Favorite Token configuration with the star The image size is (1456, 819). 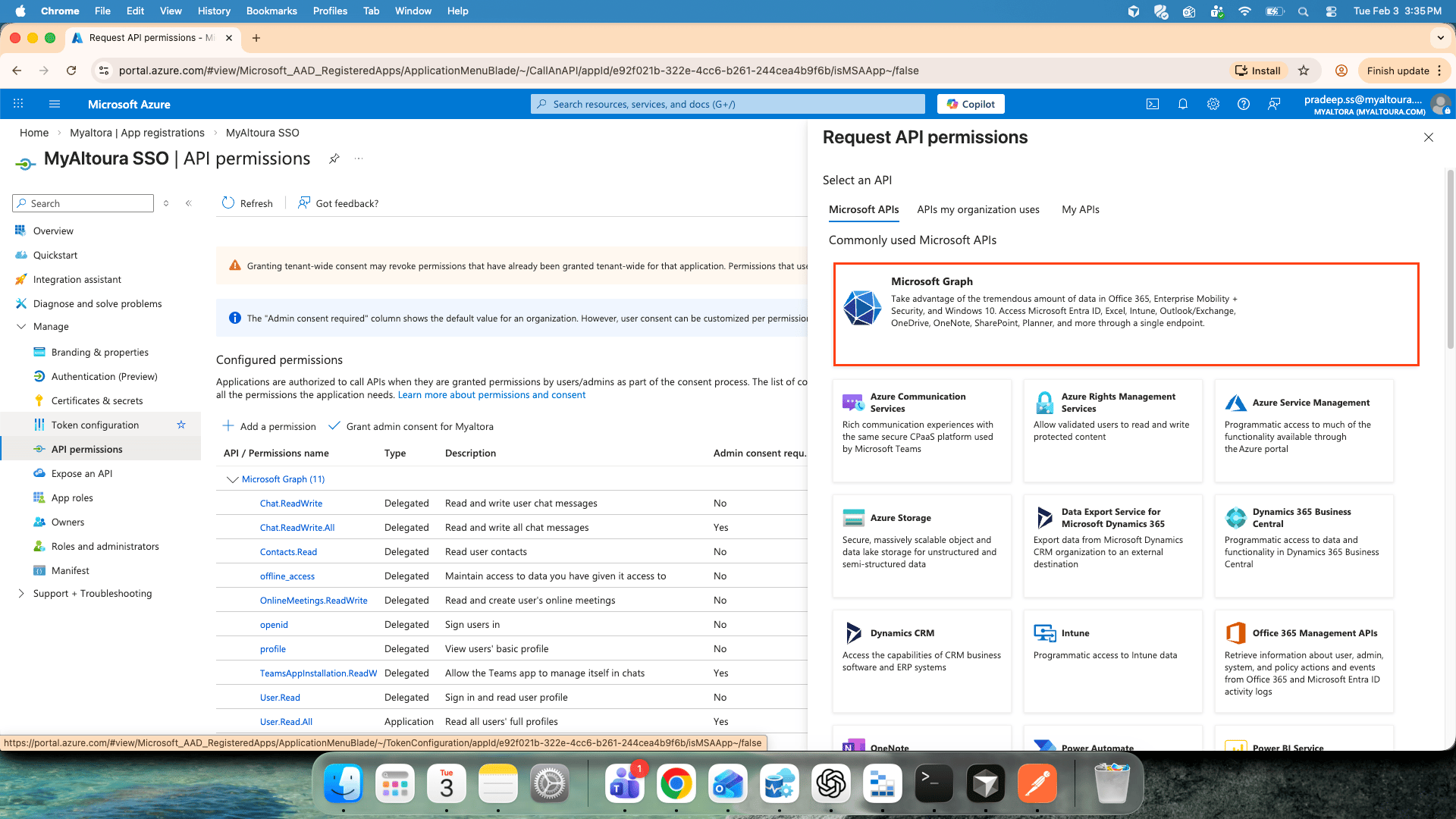click(x=181, y=425)
